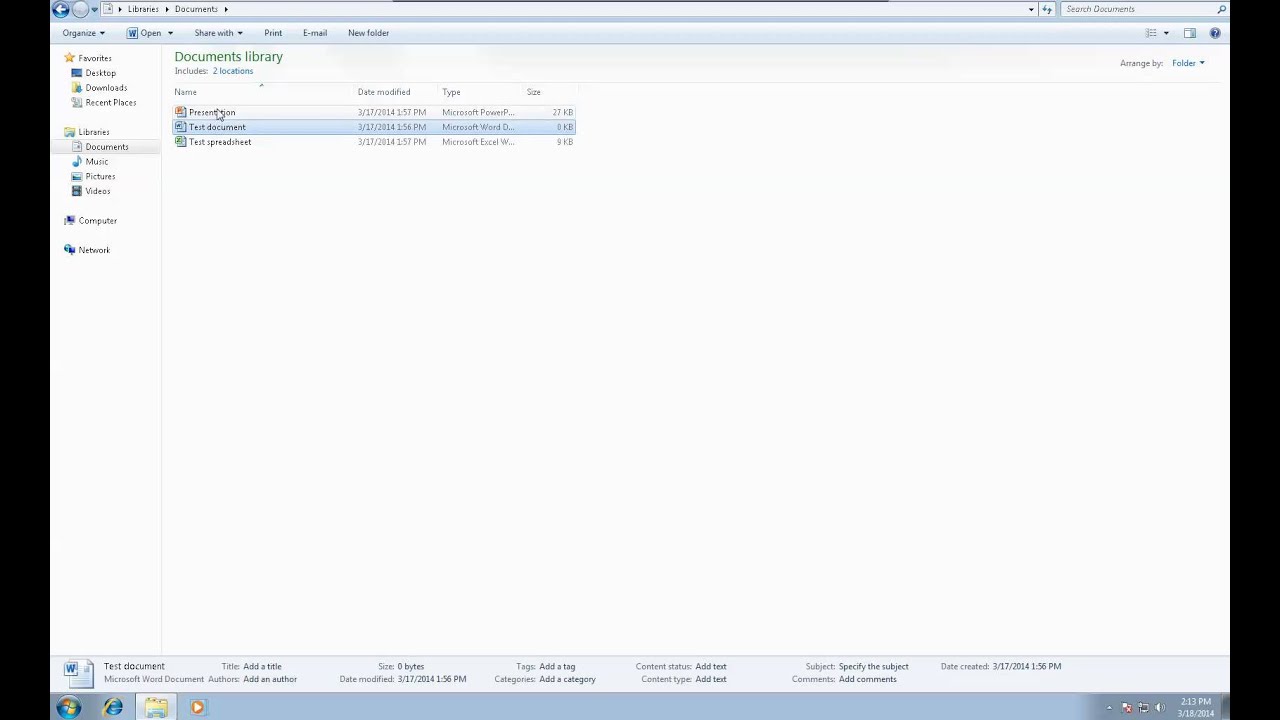Click the magnifier search icon
Screen dimensions: 1280x720
coord(1222,9)
